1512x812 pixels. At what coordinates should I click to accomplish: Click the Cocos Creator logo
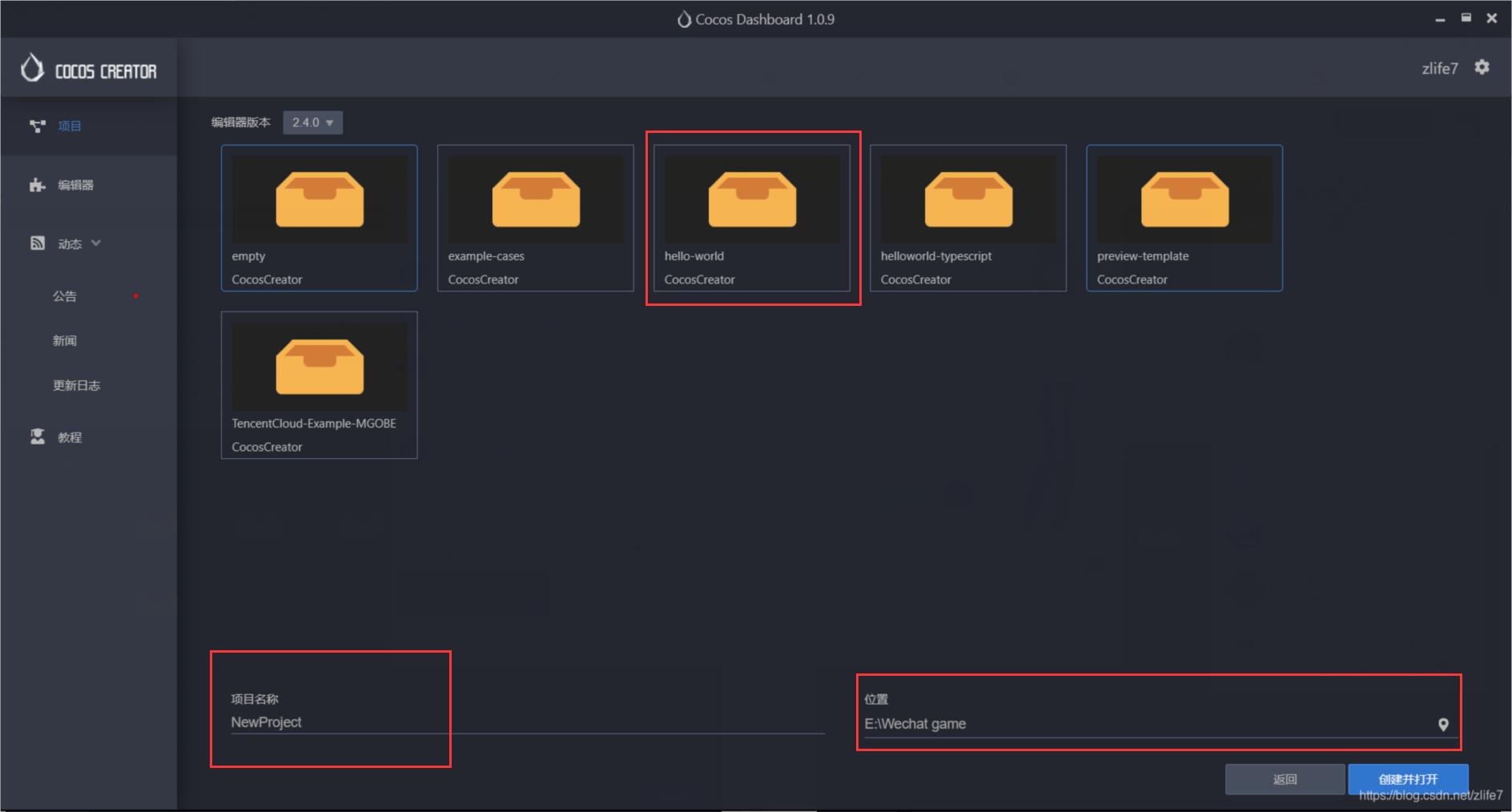click(88, 69)
